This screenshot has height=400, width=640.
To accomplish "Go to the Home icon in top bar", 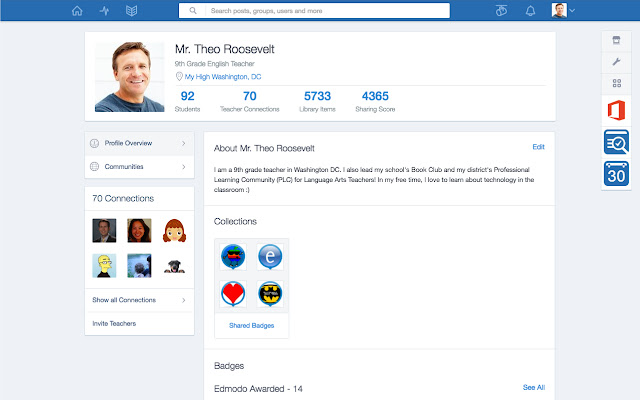I will (77, 11).
